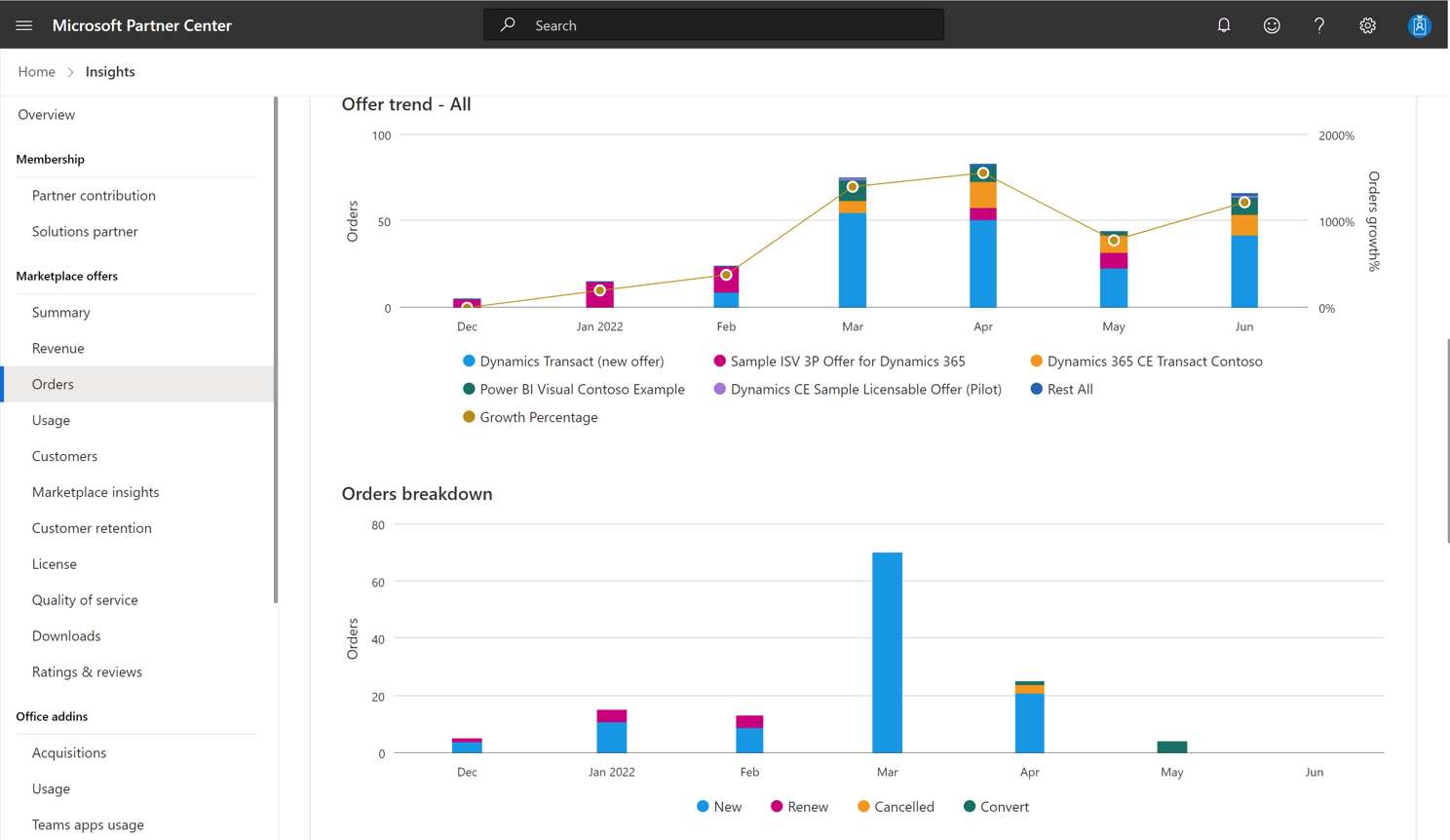Open the account profile avatar
Screen dimensions: 1450x840
[1420, 25]
